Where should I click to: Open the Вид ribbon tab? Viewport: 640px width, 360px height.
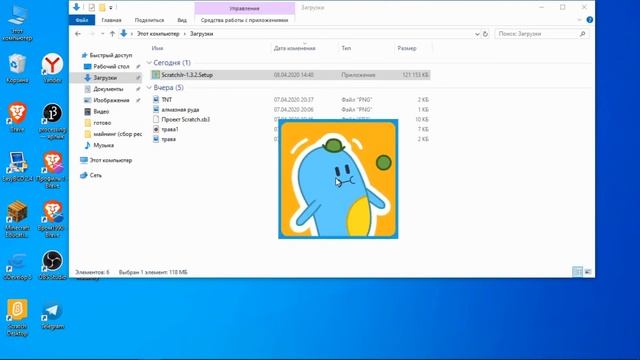point(182,20)
